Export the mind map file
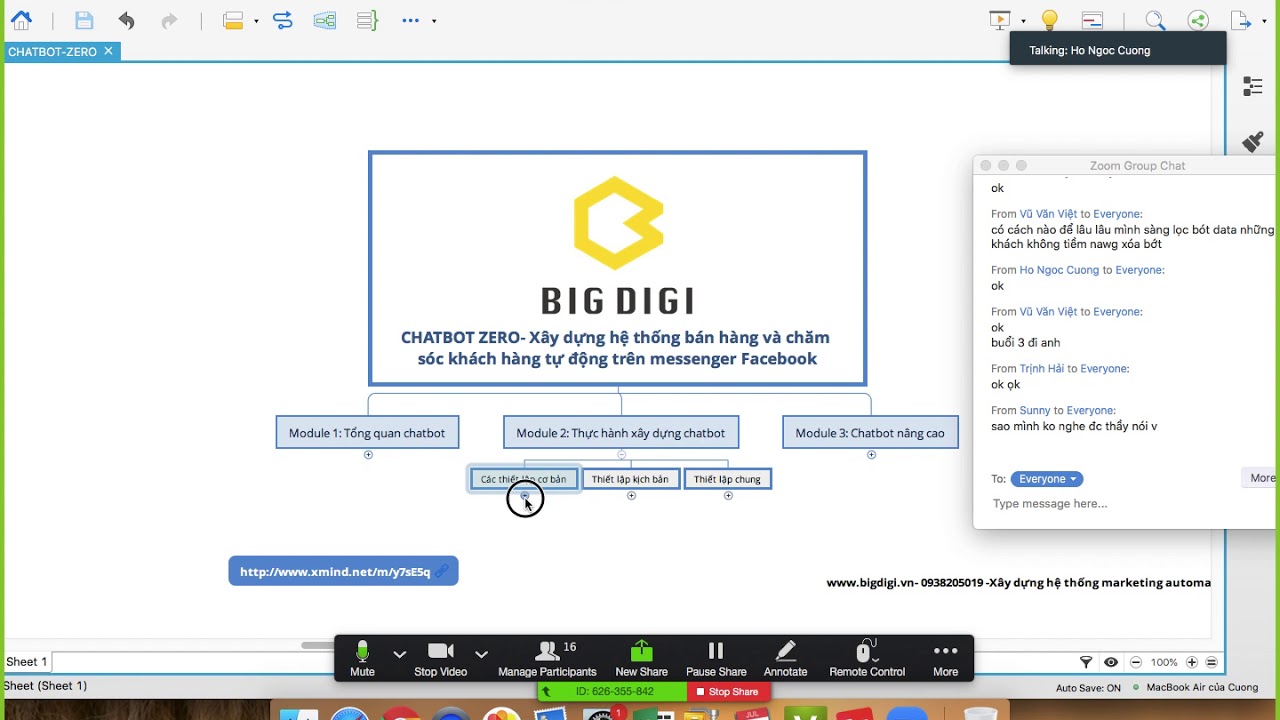The height and width of the screenshot is (720, 1280). [x=1241, y=20]
